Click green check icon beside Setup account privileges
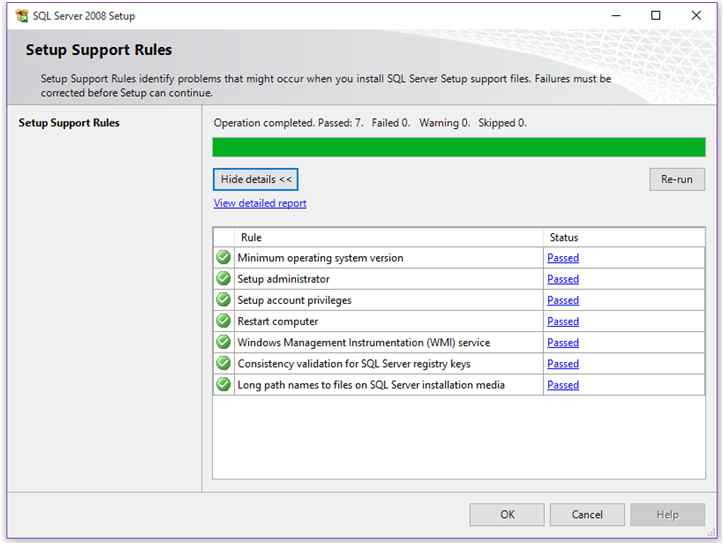724x545 pixels. (223, 300)
